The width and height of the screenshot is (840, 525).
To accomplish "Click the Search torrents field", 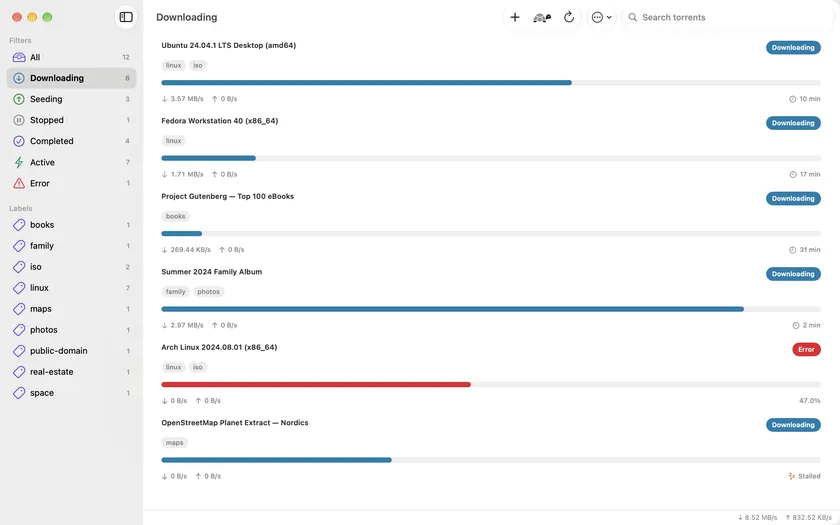I will [x=728, y=17].
